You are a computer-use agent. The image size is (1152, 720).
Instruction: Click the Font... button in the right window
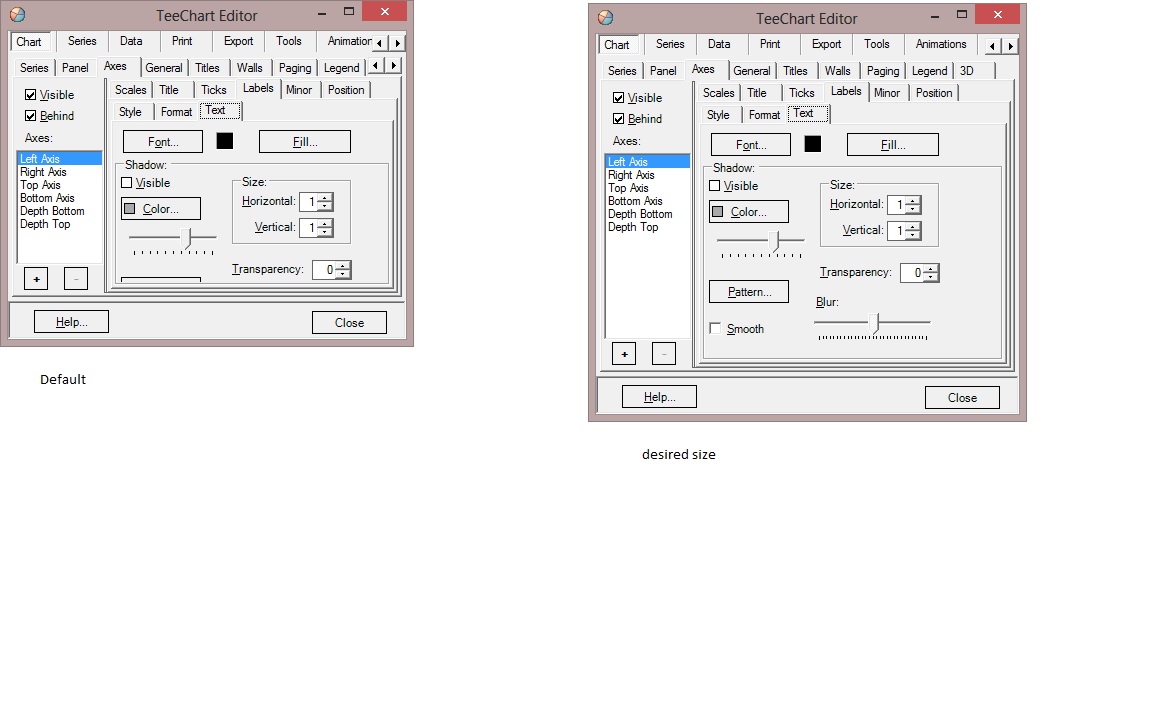[751, 145]
